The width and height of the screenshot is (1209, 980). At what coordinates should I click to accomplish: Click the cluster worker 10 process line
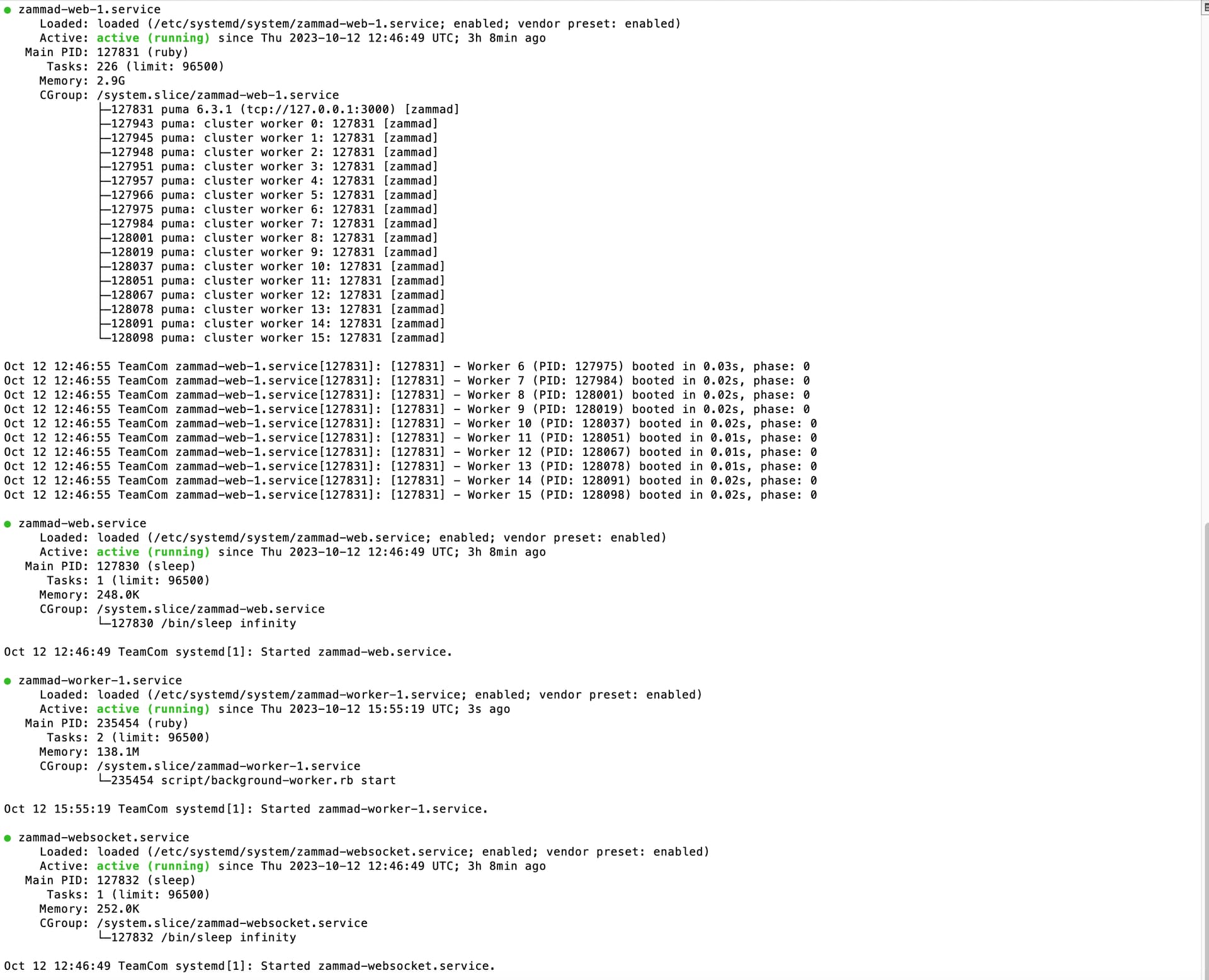(273, 266)
